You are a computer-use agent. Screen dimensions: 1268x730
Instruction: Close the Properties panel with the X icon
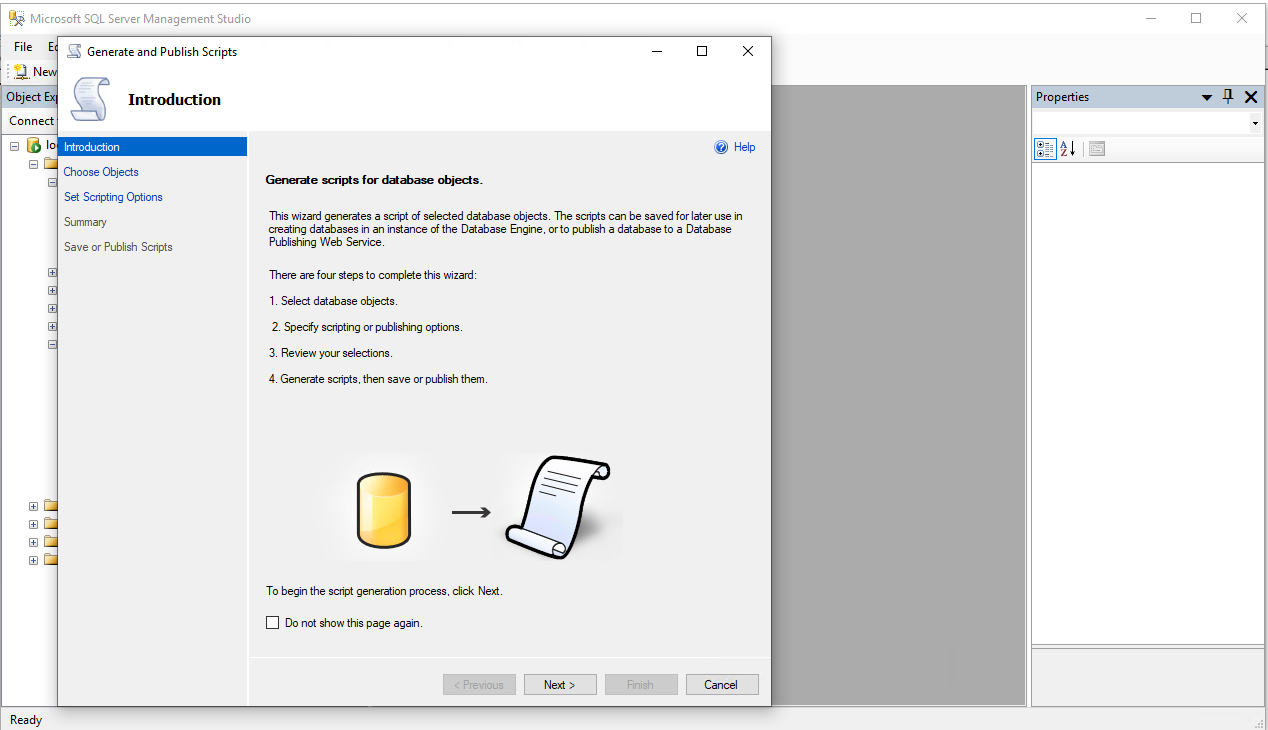click(1251, 97)
